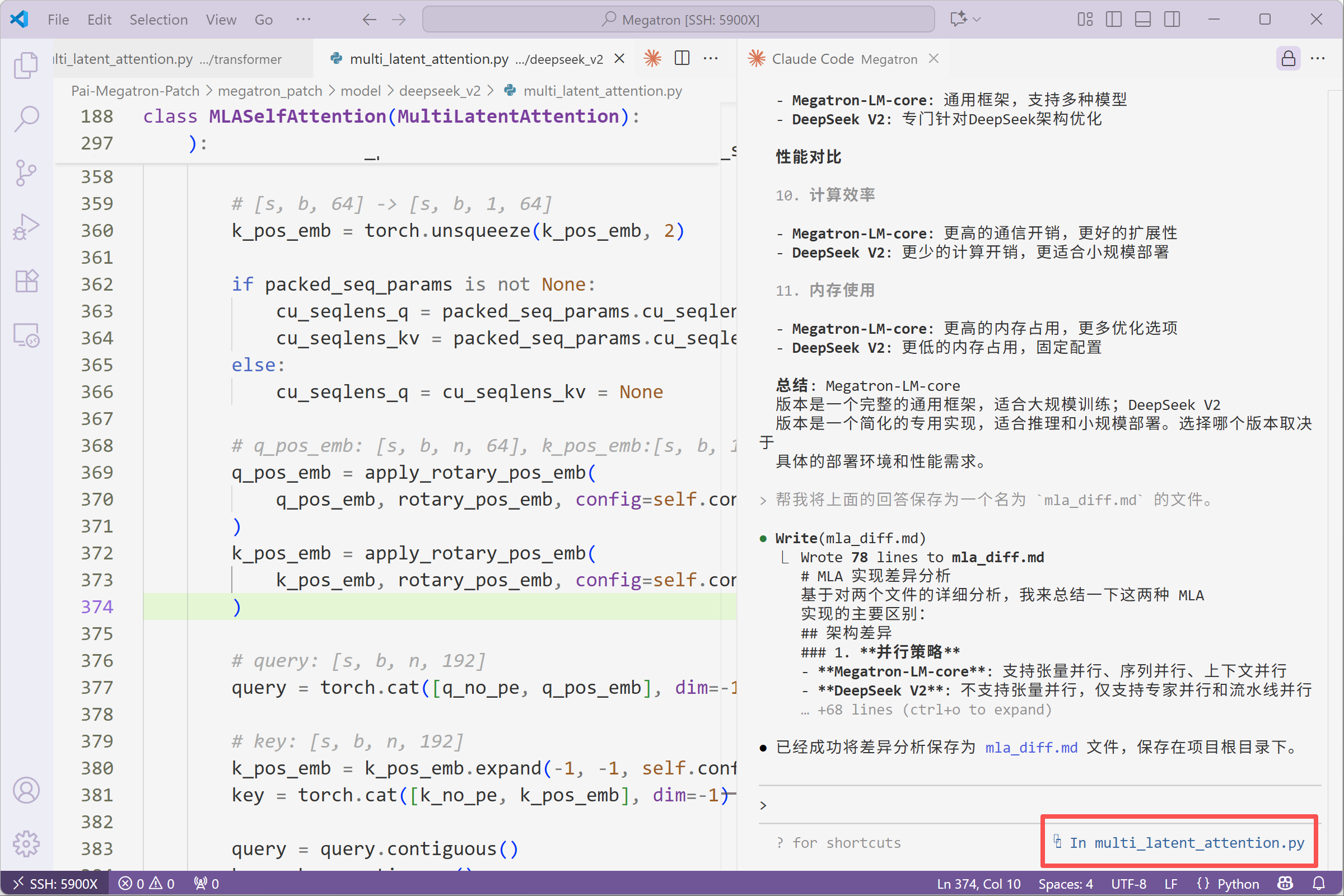Open the Run and Debug view
Viewport: 1344px width, 896px height.
26,226
